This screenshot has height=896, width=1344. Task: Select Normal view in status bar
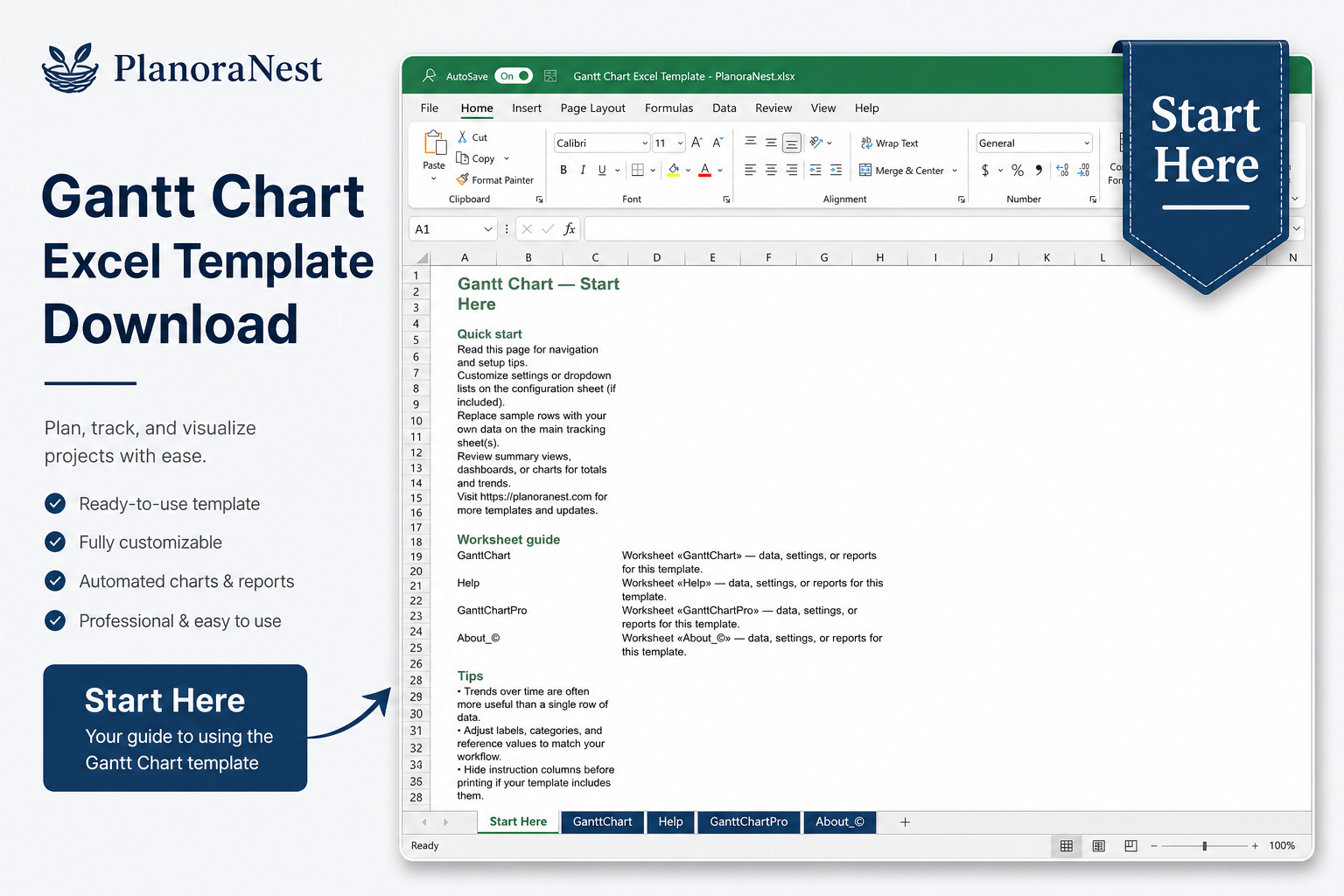pyautogui.click(x=1067, y=845)
